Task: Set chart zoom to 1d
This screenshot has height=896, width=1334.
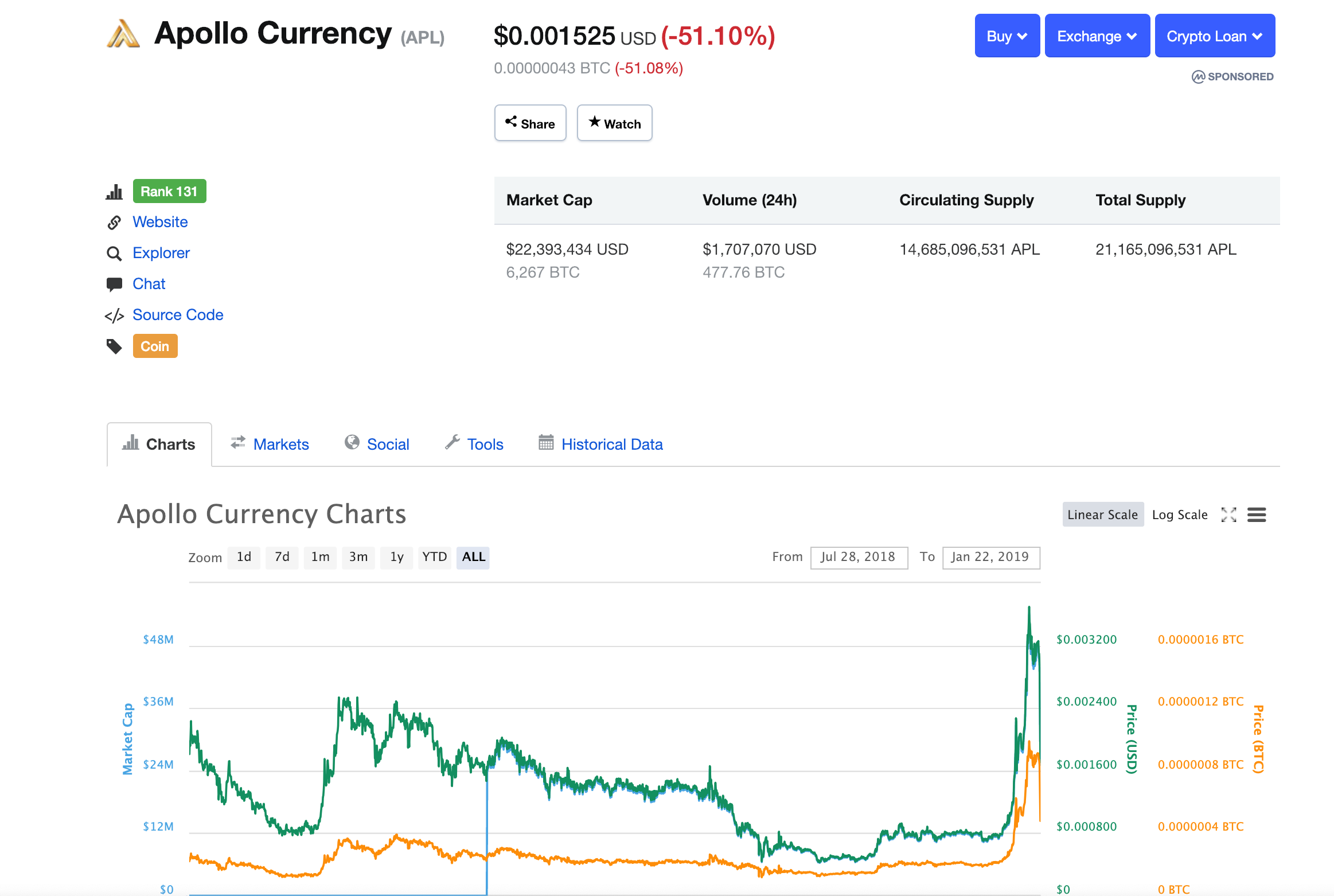Action: pos(244,557)
